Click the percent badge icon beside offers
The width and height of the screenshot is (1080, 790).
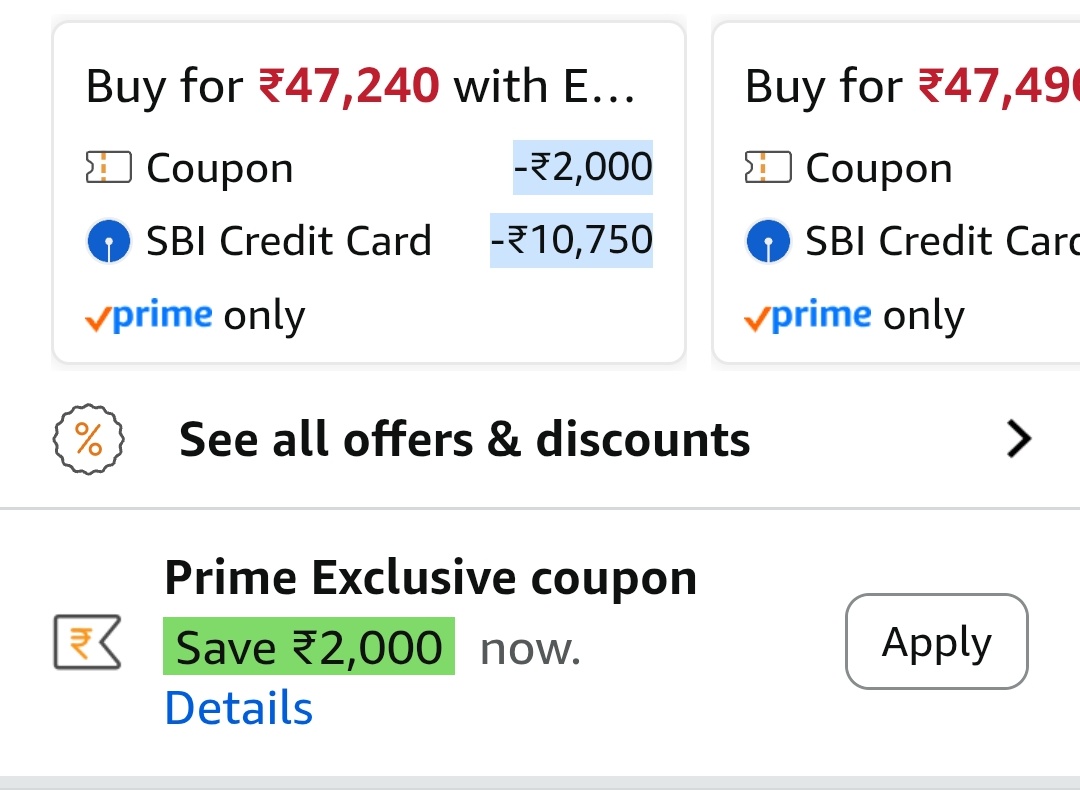tap(88, 440)
